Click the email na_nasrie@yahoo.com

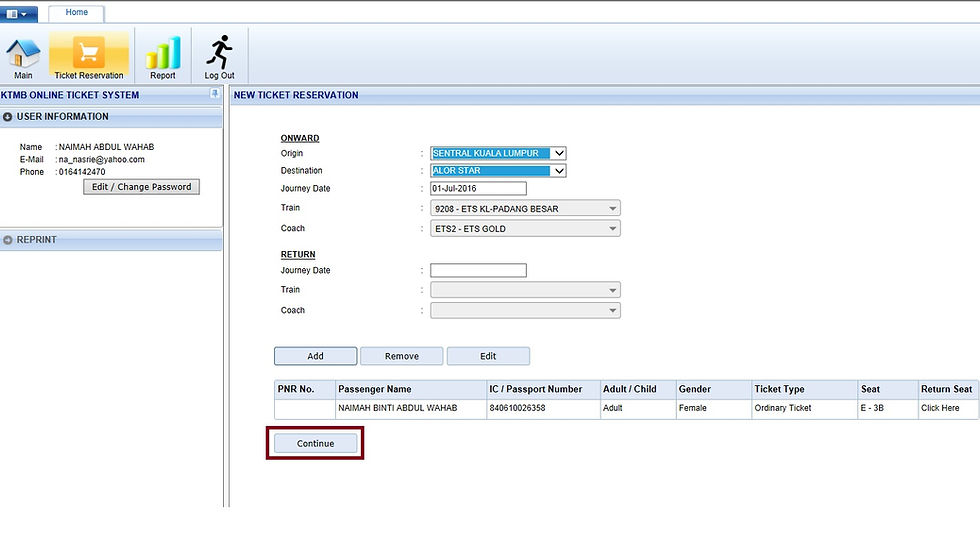[x=101, y=159]
